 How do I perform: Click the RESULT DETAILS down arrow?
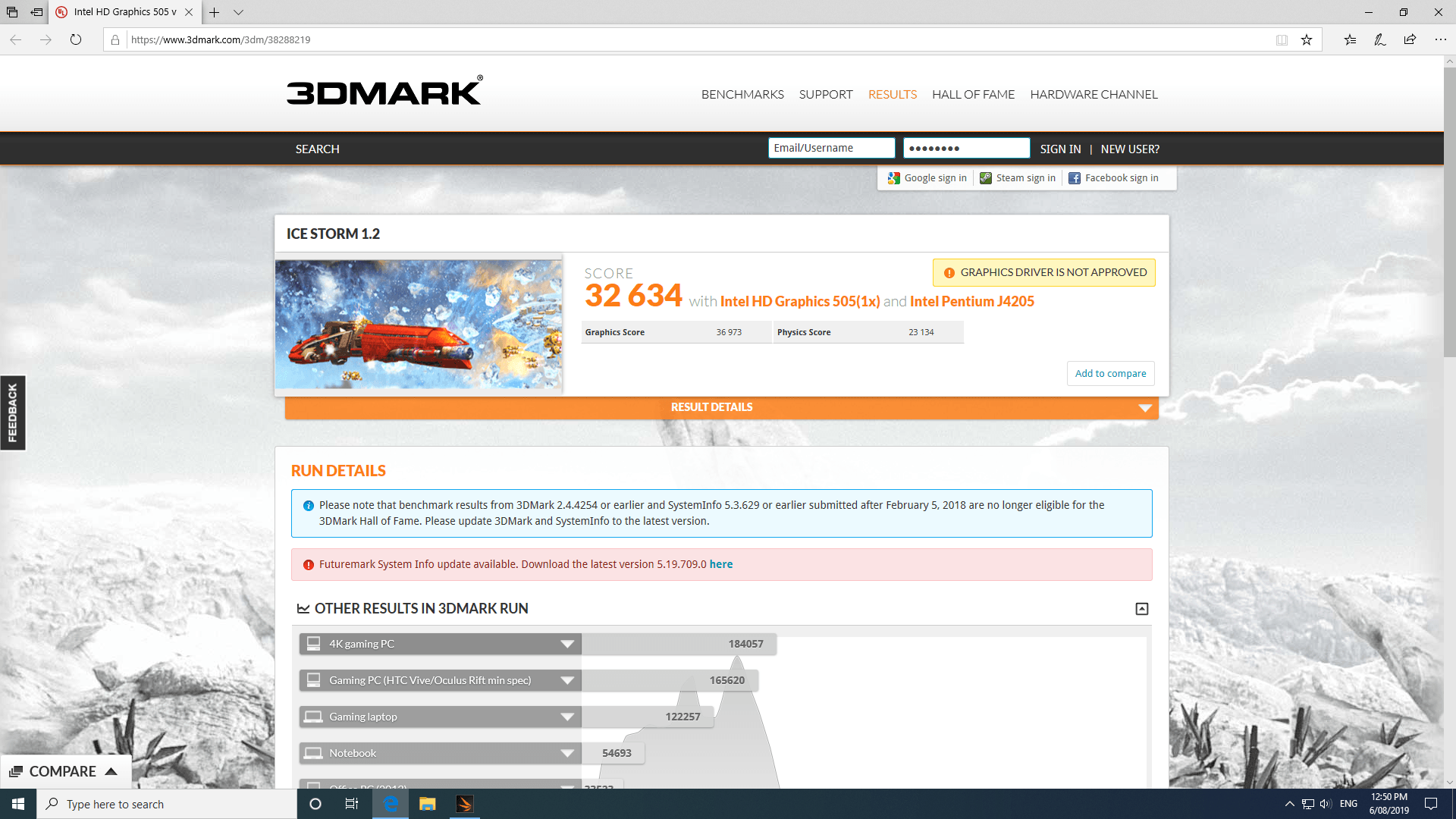[x=1145, y=408]
